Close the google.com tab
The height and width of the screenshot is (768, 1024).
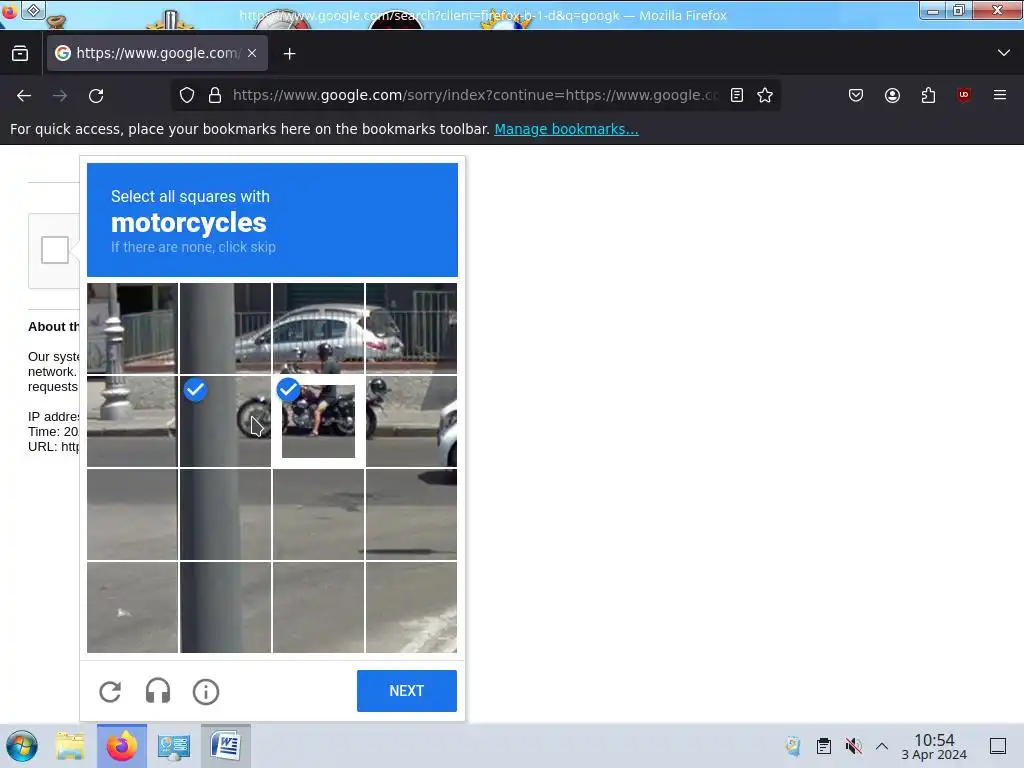tap(252, 53)
